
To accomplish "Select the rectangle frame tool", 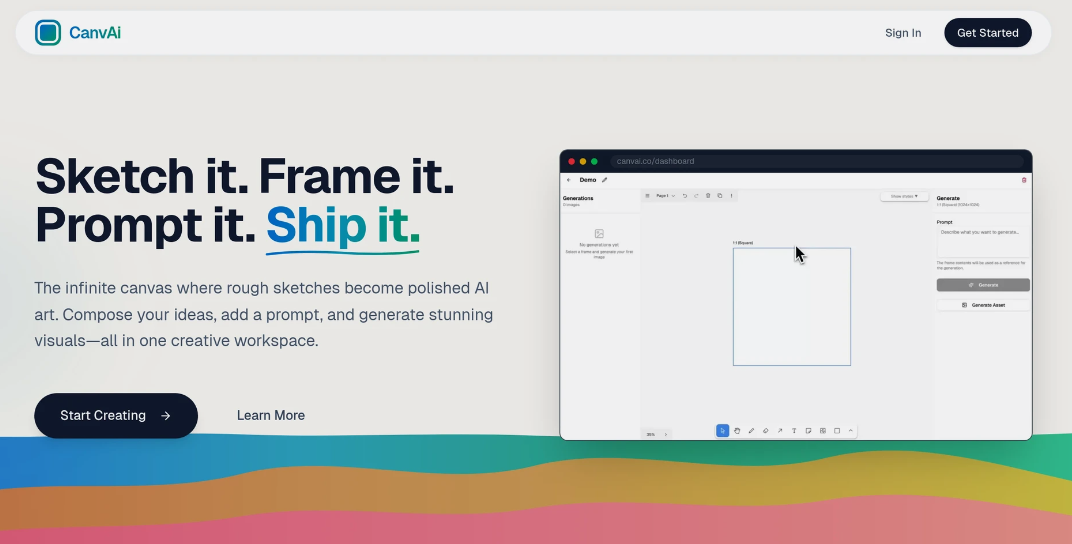I will click(837, 431).
